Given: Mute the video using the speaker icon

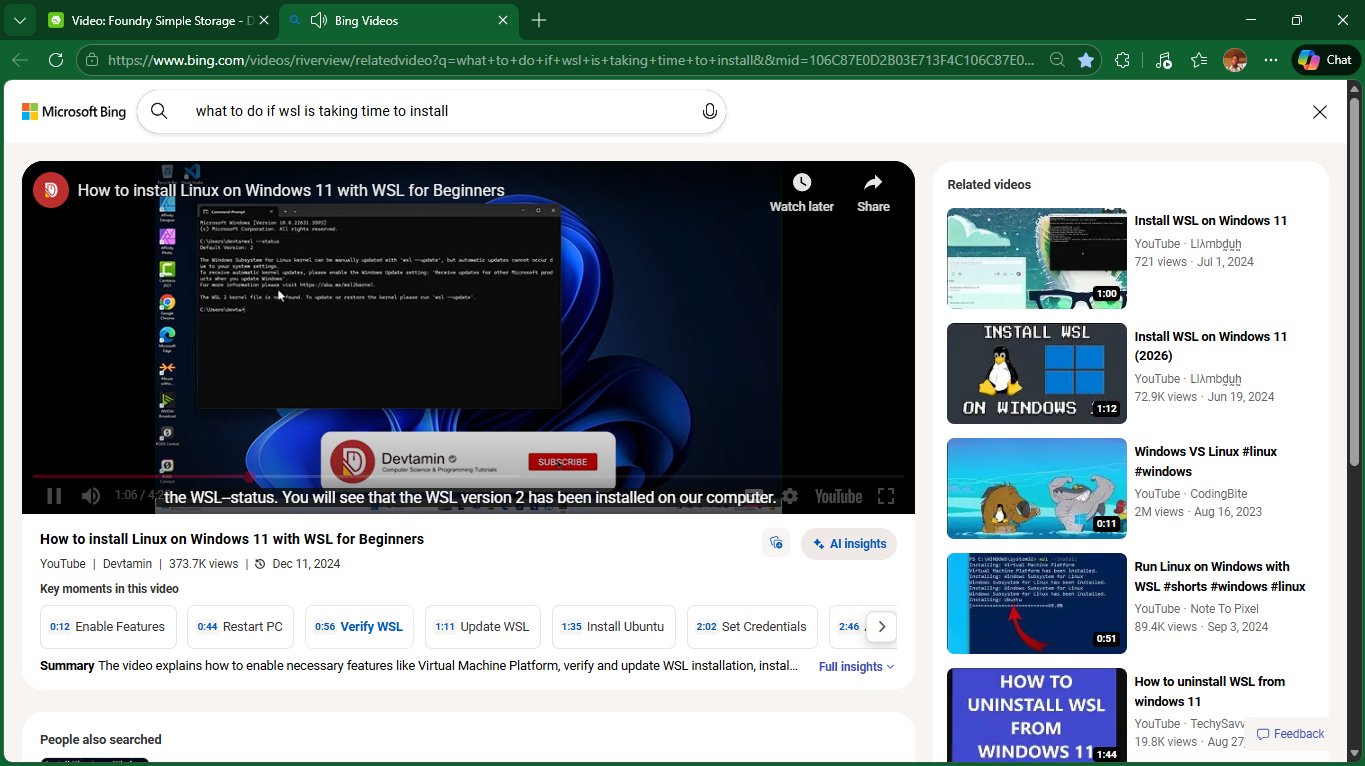Looking at the screenshot, I should click(x=91, y=496).
